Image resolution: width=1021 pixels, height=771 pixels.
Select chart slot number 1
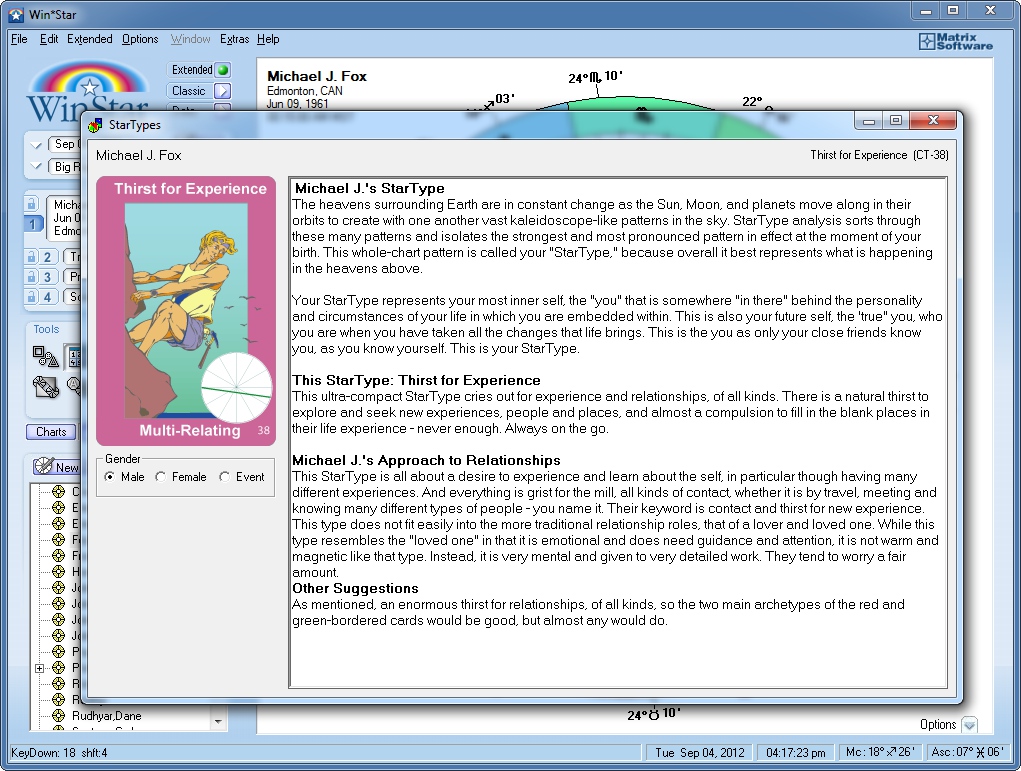point(33,224)
